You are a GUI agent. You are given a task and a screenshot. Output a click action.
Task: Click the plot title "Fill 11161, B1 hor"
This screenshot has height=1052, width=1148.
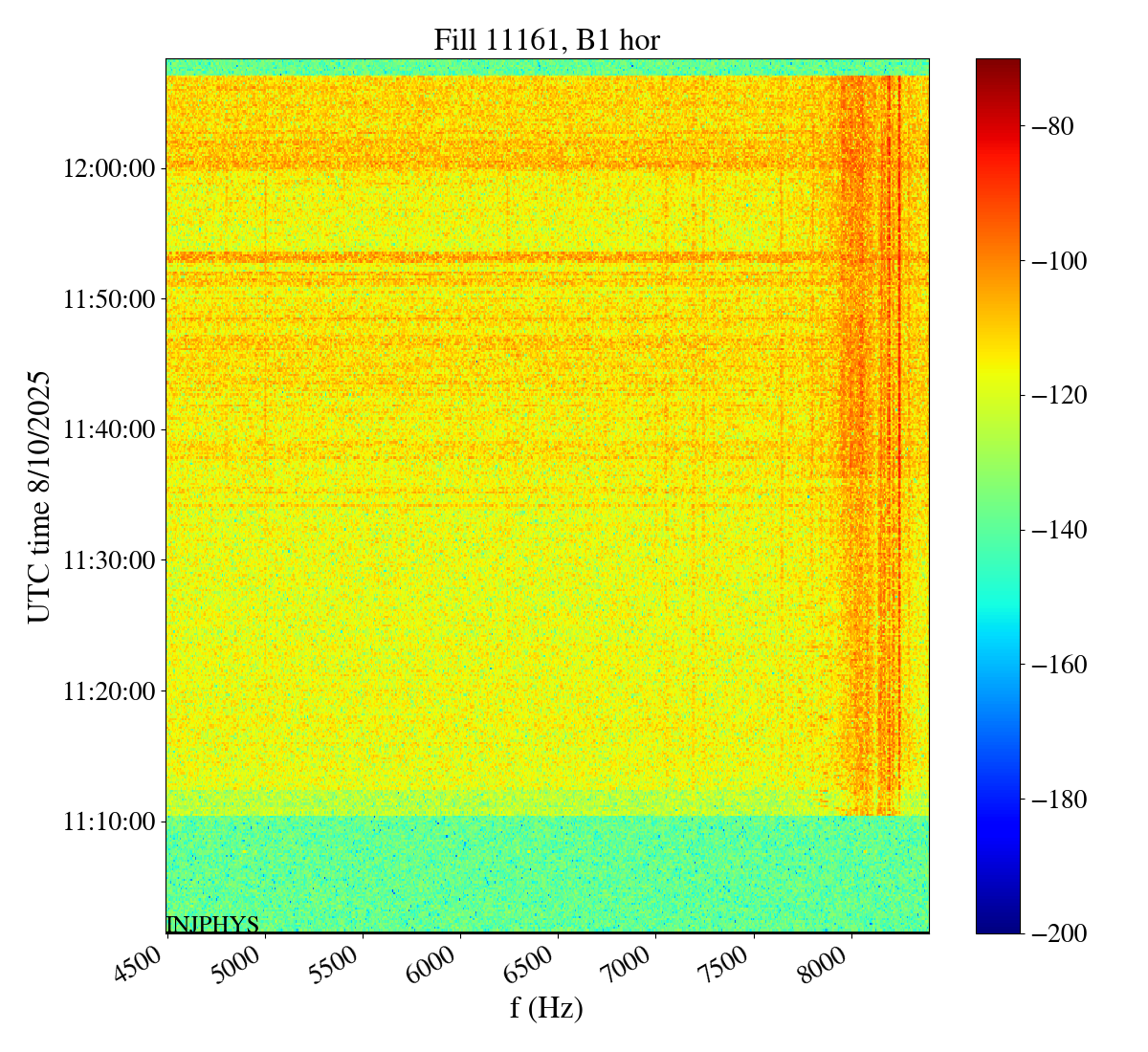(x=546, y=39)
